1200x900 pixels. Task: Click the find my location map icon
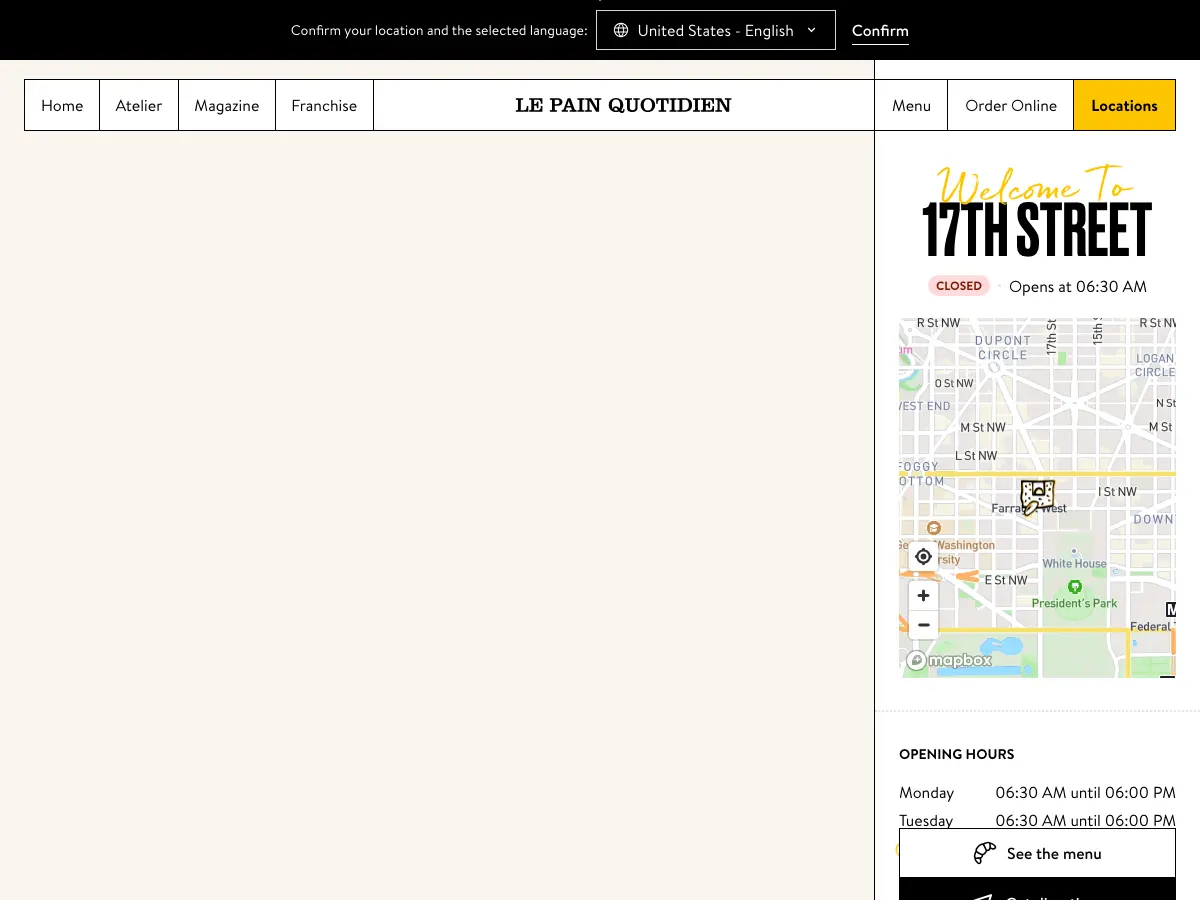(x=923, y=557)
